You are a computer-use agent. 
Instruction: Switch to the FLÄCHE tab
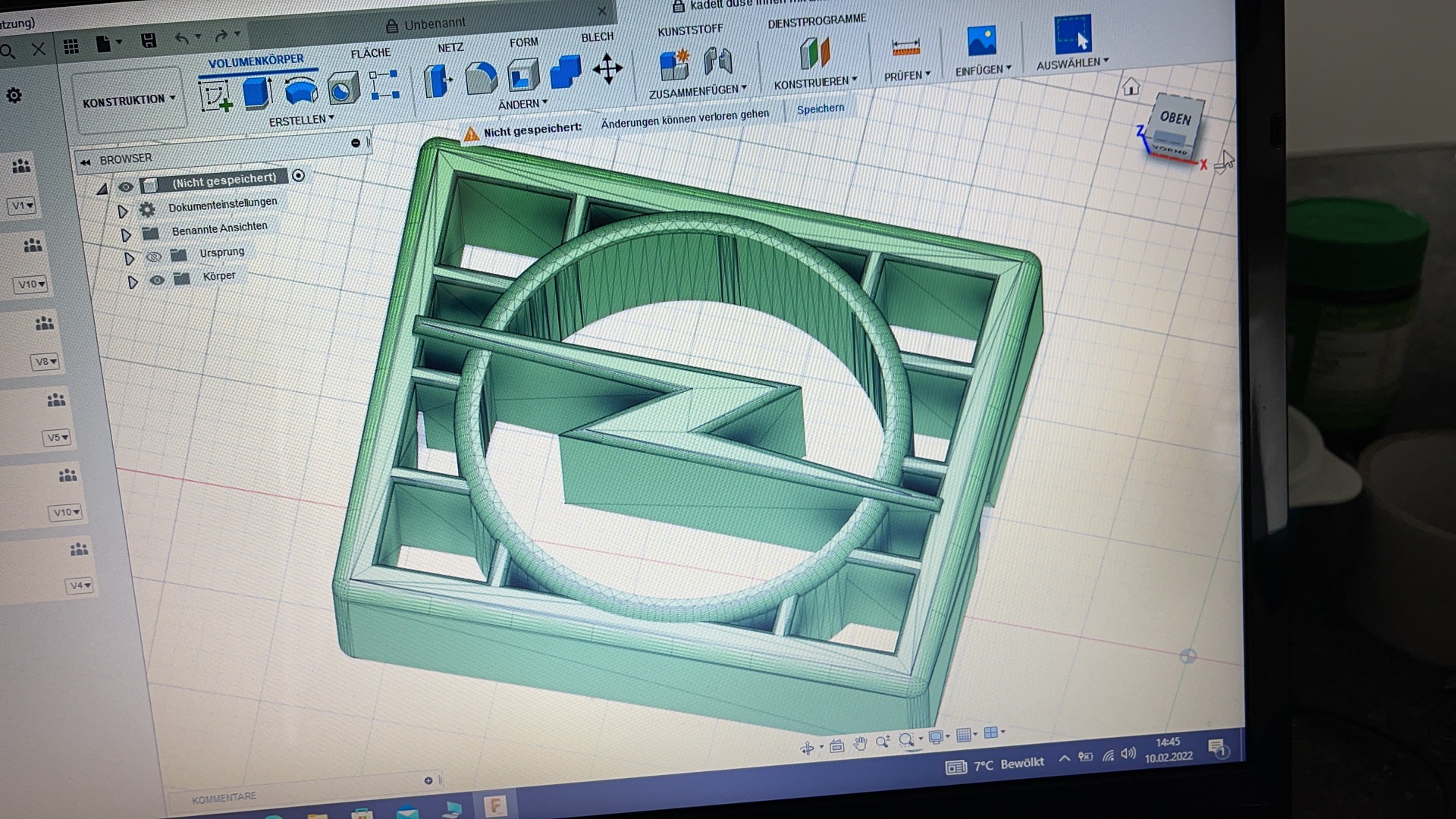click(x=371, y=53)
